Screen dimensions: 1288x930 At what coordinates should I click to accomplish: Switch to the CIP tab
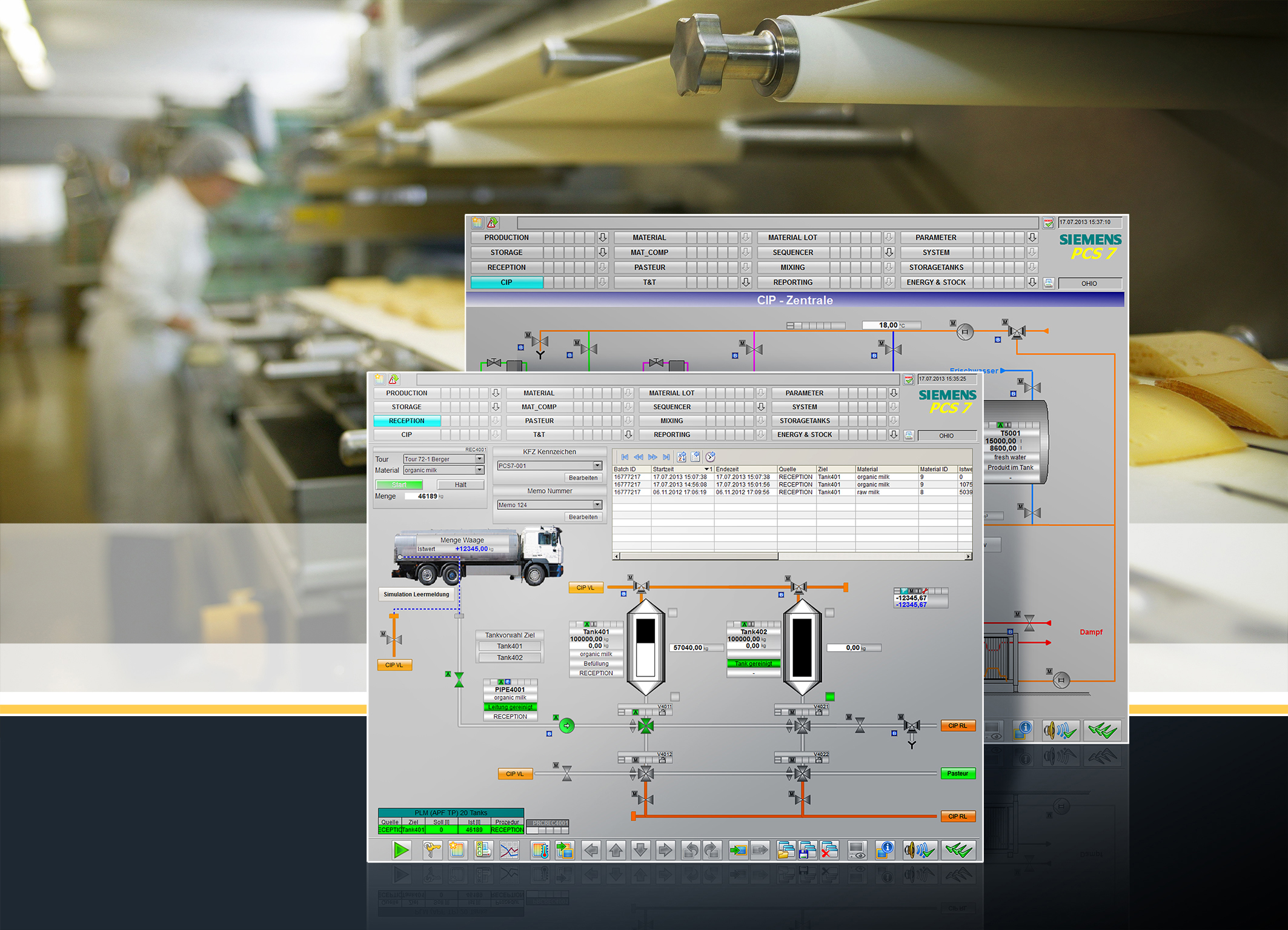coord(407,434)
